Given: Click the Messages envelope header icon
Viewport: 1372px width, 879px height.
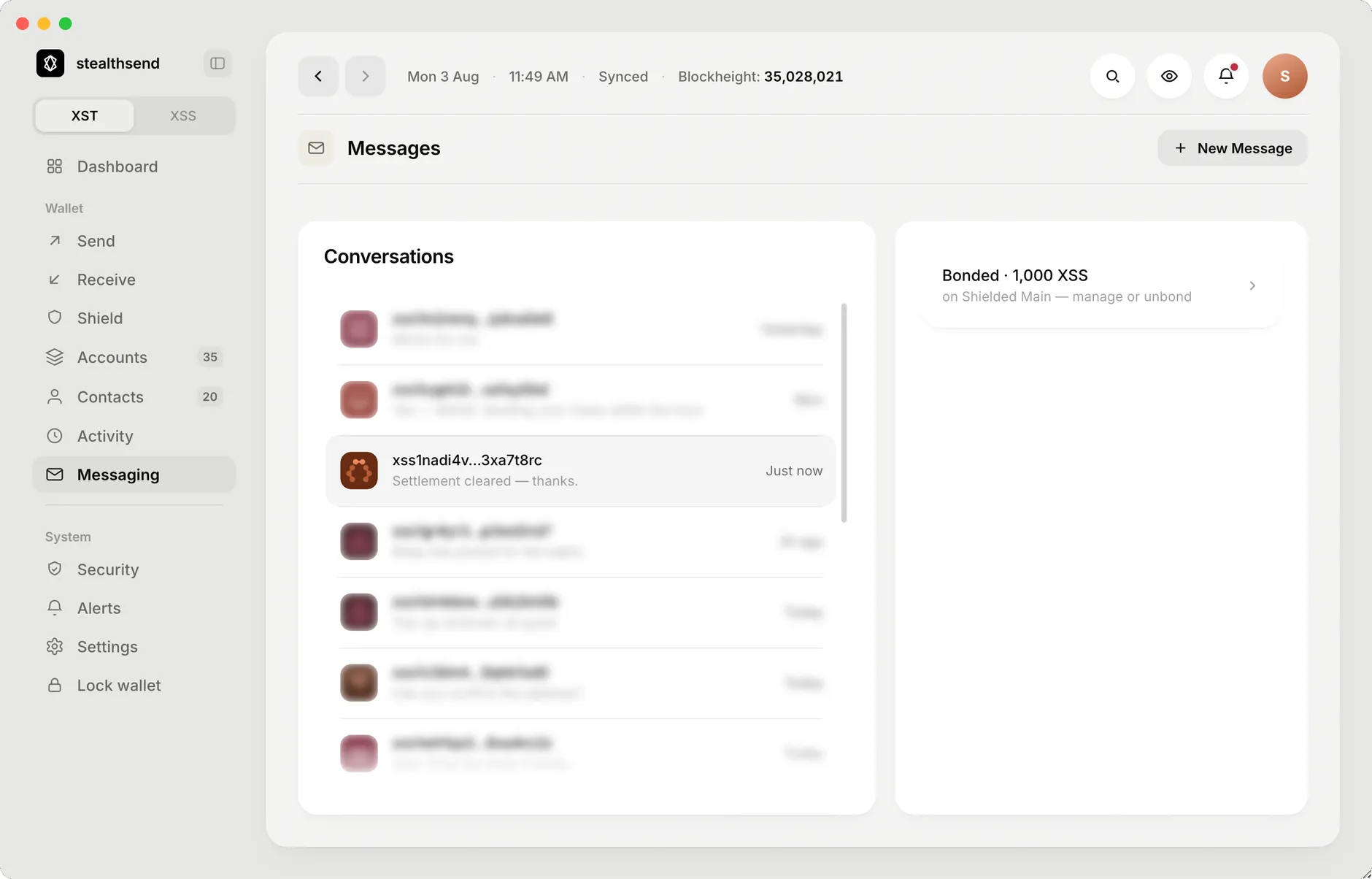Looking at the screenshot, I should pos(316,148).
